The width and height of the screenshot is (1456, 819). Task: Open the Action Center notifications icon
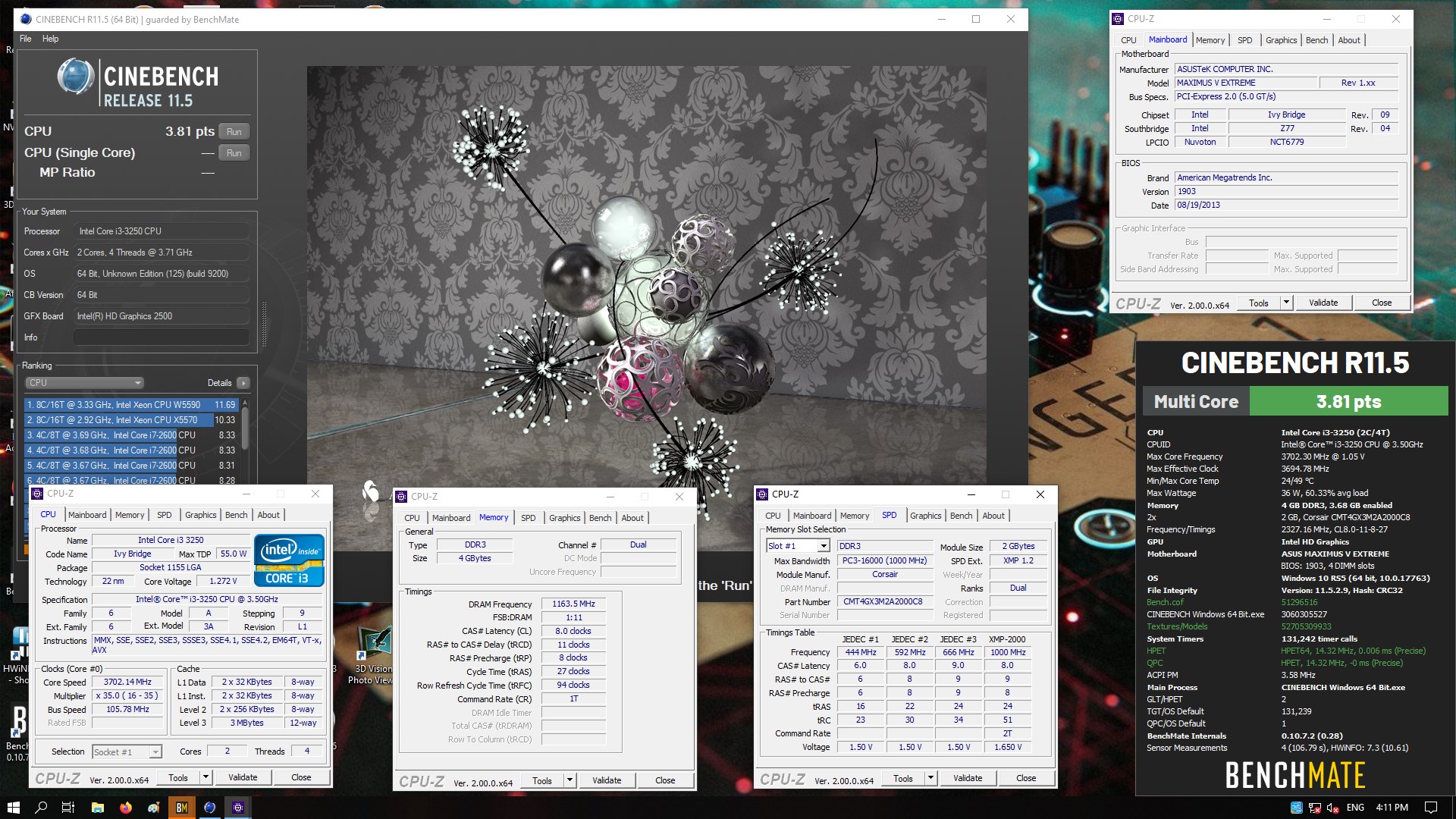coord(1431,808)
